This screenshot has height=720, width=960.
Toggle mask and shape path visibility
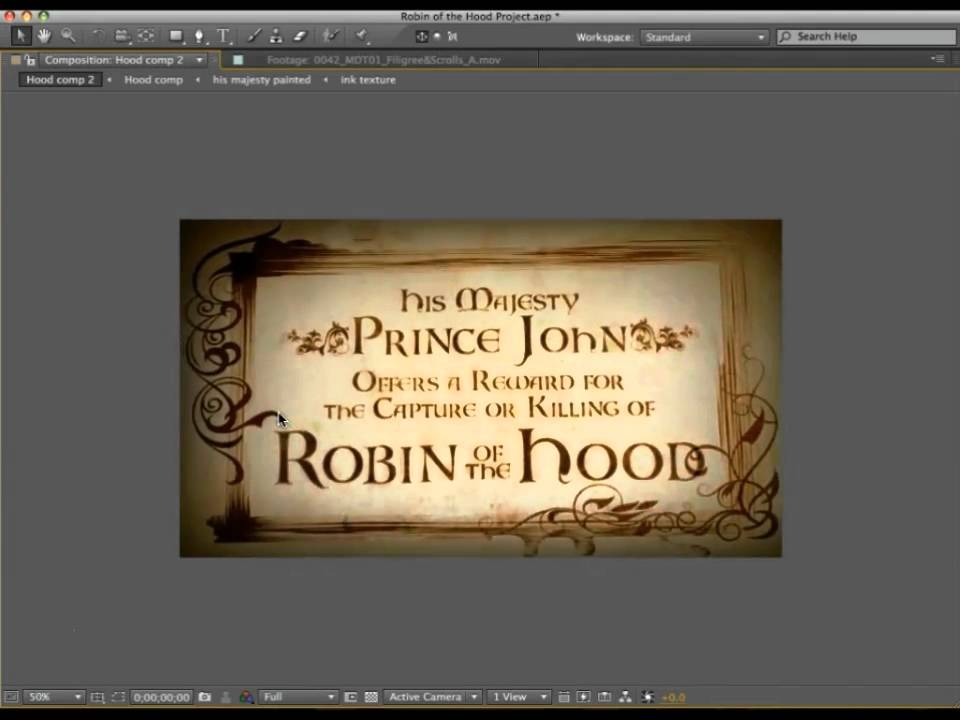(x=118, y=697)
